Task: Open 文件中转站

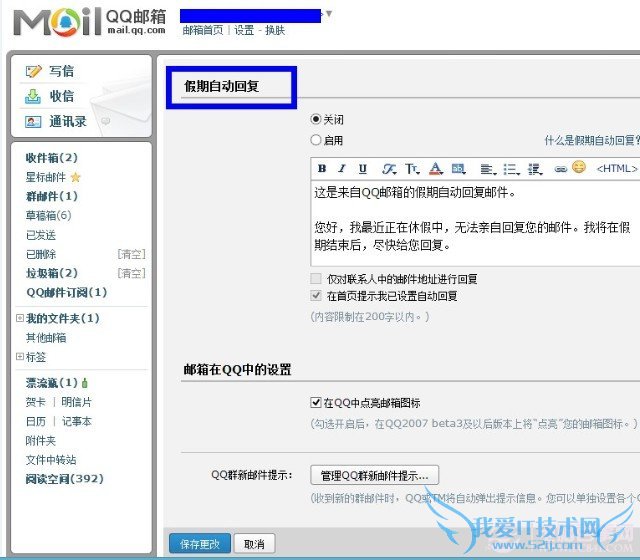Action: click(x=51, y=460)
